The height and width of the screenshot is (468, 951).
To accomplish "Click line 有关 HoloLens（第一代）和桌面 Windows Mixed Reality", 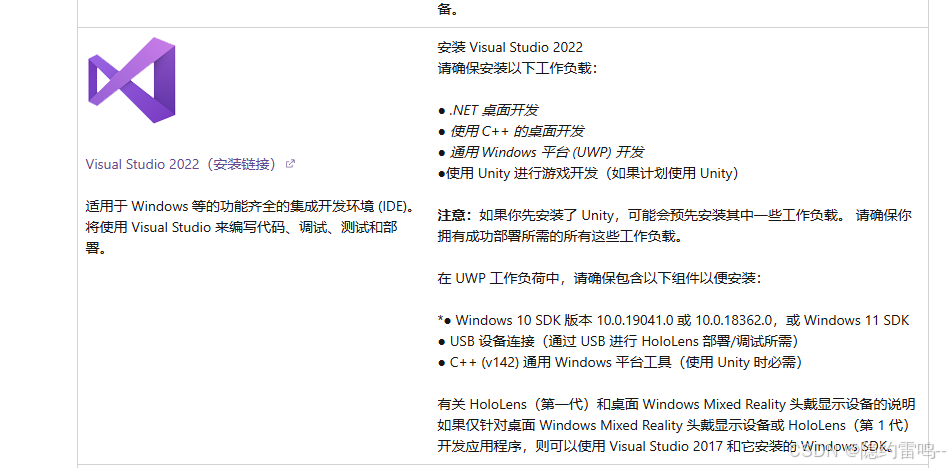I will tap(676, 404).
